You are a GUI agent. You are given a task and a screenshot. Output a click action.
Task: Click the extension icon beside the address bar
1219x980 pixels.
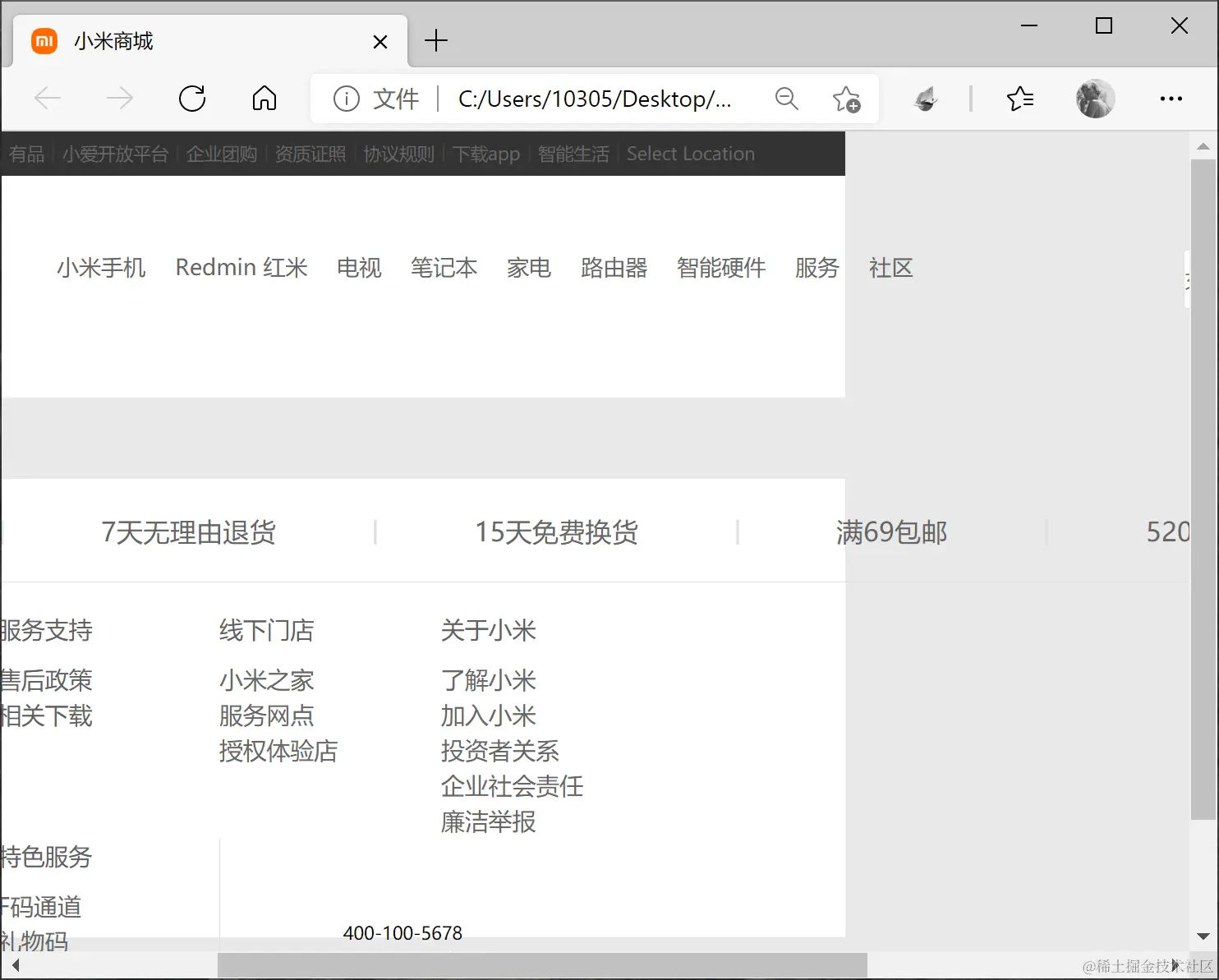pos(925,99)
